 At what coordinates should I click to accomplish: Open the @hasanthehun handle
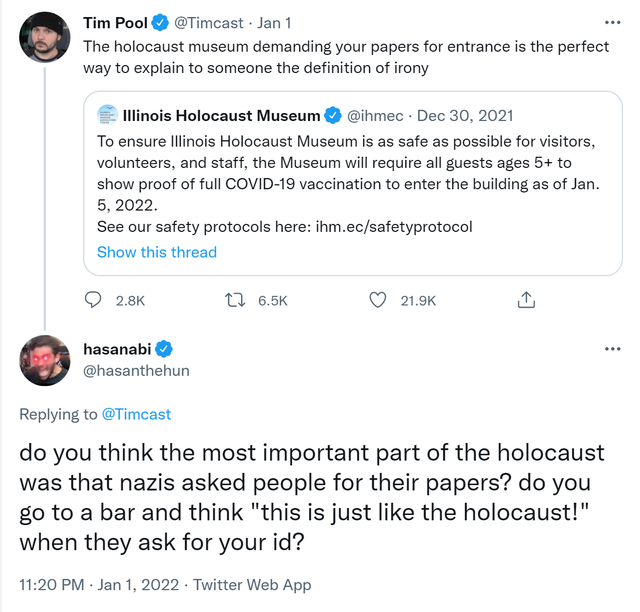pos(137,370)
